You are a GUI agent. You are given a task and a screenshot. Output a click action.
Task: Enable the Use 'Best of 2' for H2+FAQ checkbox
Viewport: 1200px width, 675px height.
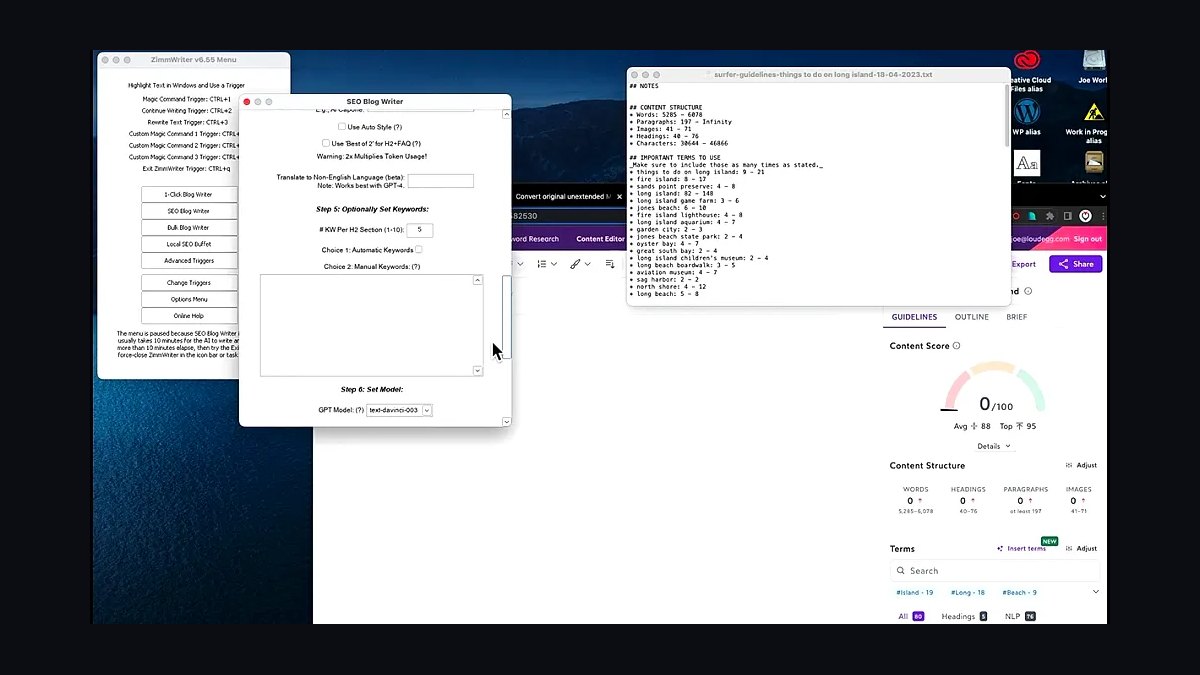[x=326, y=143]
